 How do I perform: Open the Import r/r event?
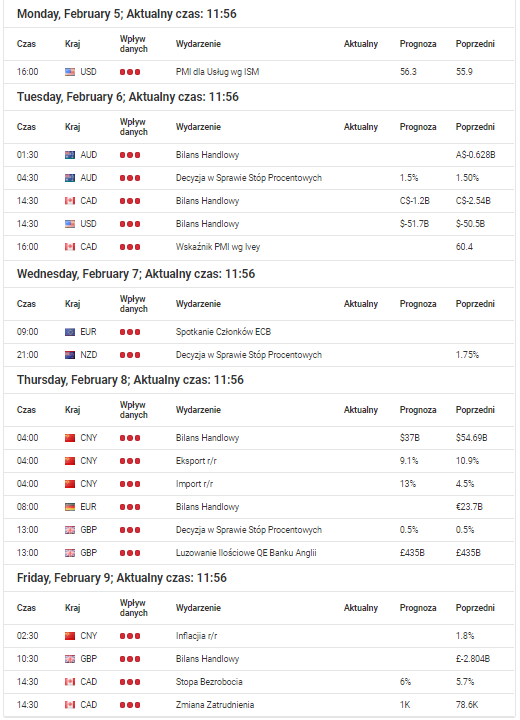tap(194, 484)
